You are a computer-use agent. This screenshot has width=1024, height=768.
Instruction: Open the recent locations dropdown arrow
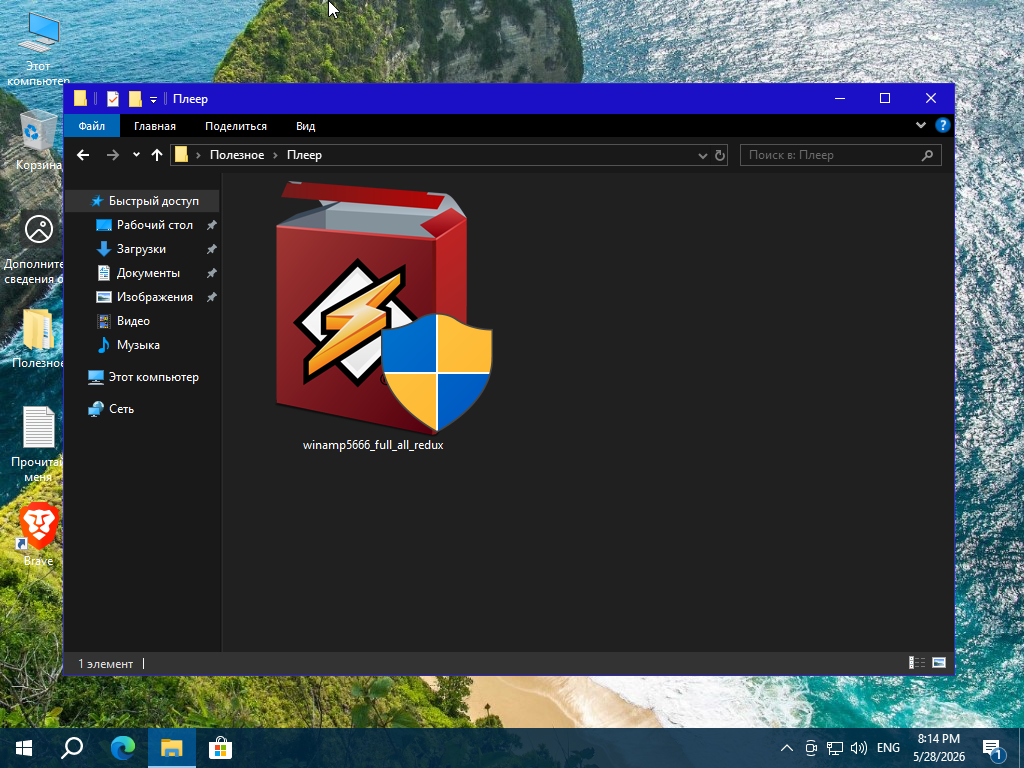[x=136, y=155]
